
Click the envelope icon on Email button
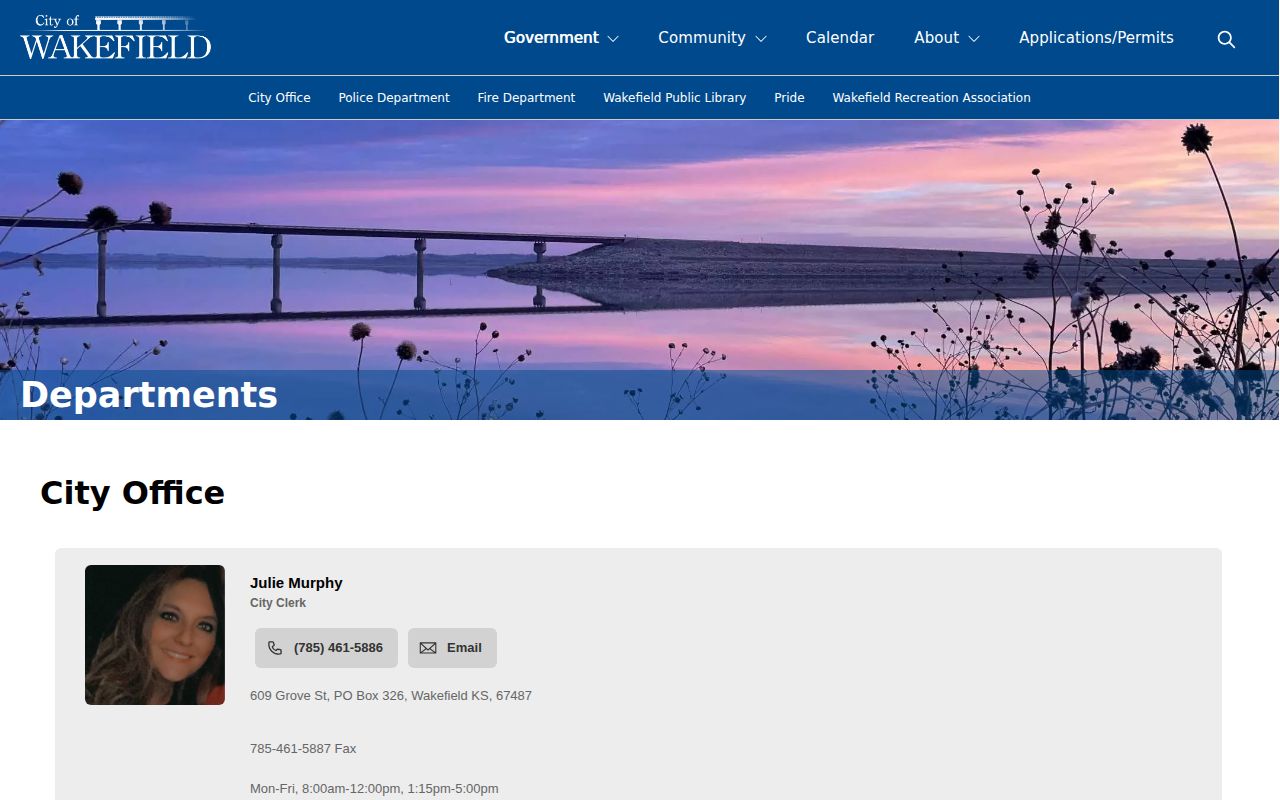428,648
